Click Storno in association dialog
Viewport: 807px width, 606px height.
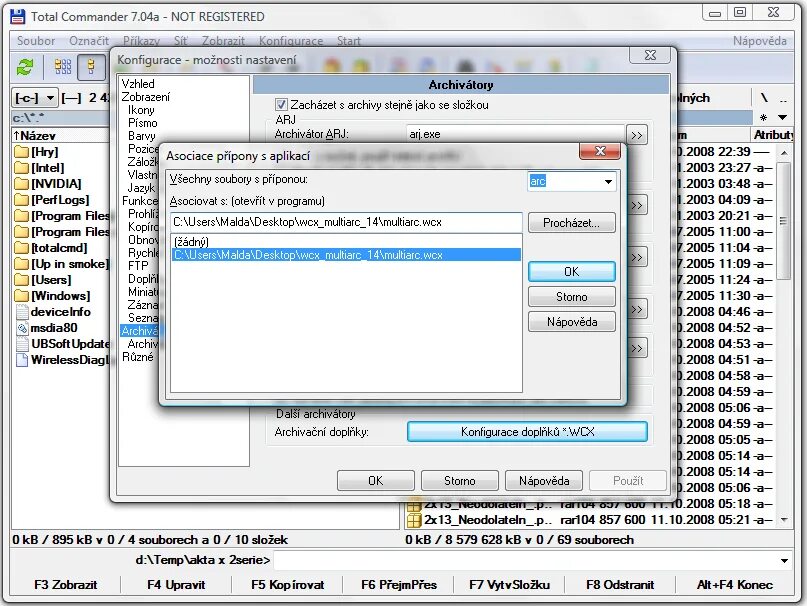coord(571,297)
